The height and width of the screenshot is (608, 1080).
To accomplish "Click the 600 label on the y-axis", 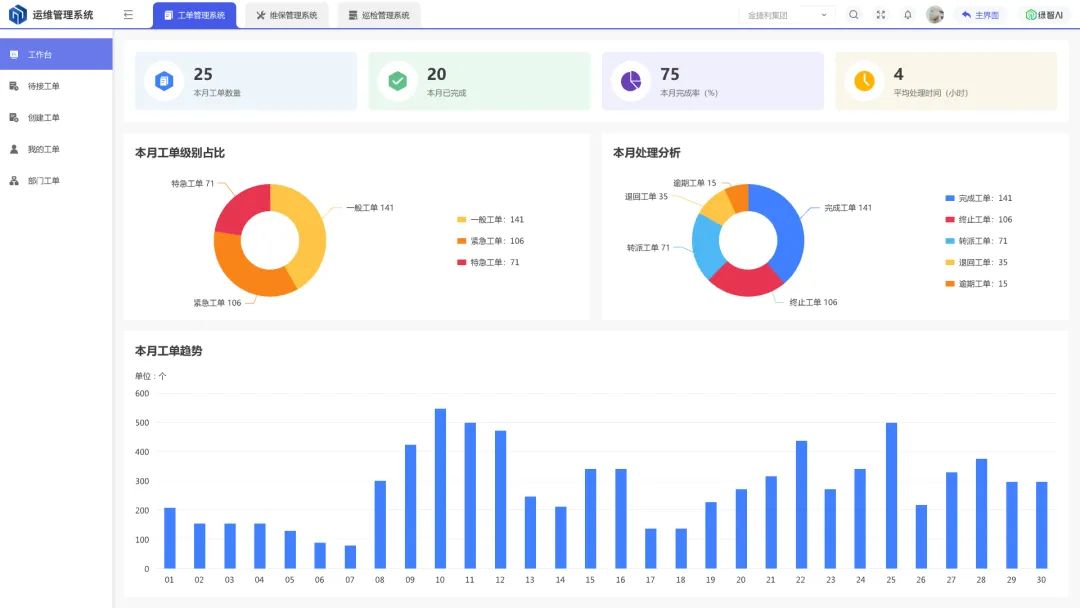I will click(142, 394).
